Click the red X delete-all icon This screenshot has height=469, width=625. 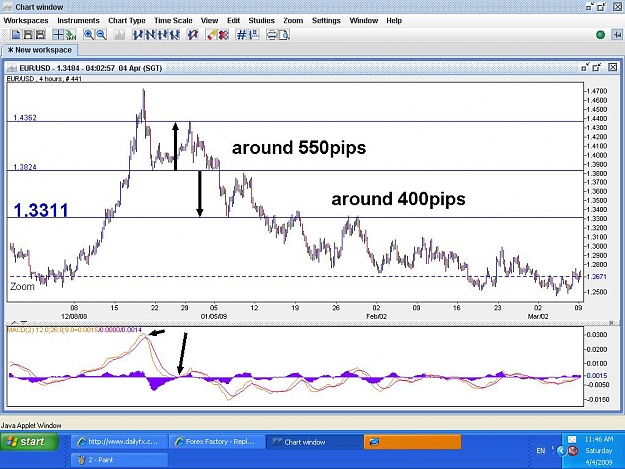click(224, 35)
